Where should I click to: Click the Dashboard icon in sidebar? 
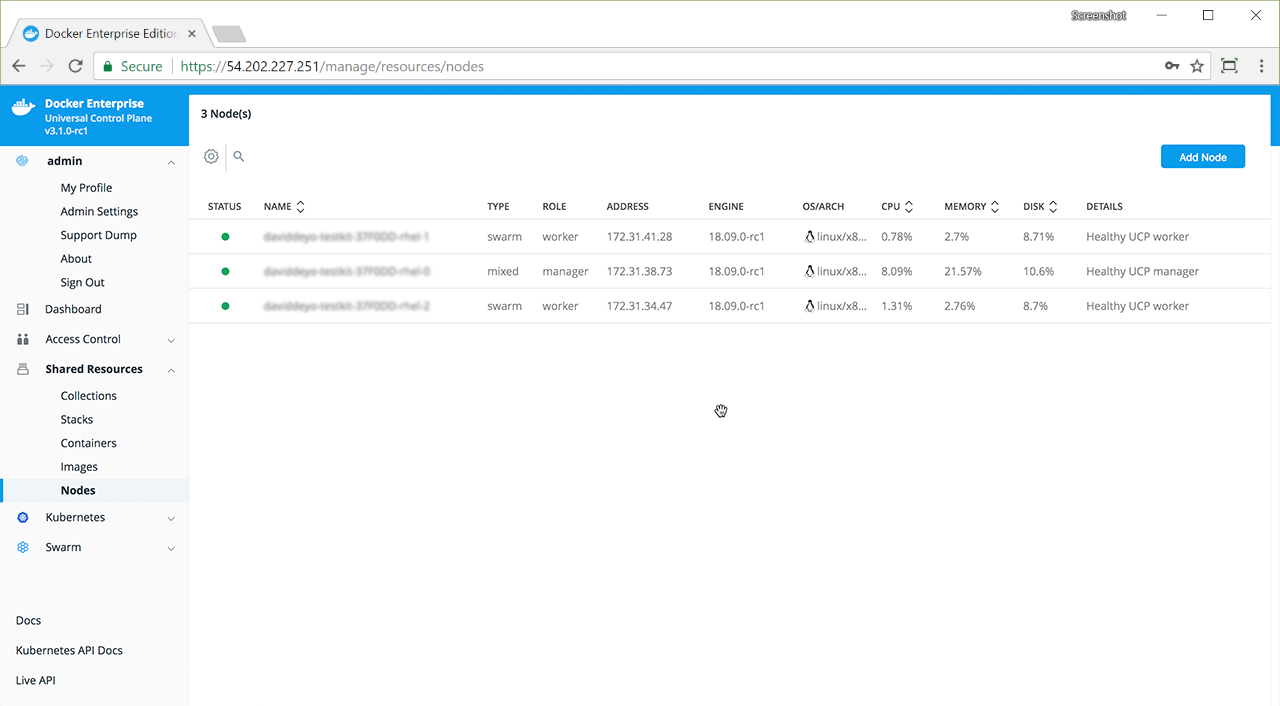23,309
